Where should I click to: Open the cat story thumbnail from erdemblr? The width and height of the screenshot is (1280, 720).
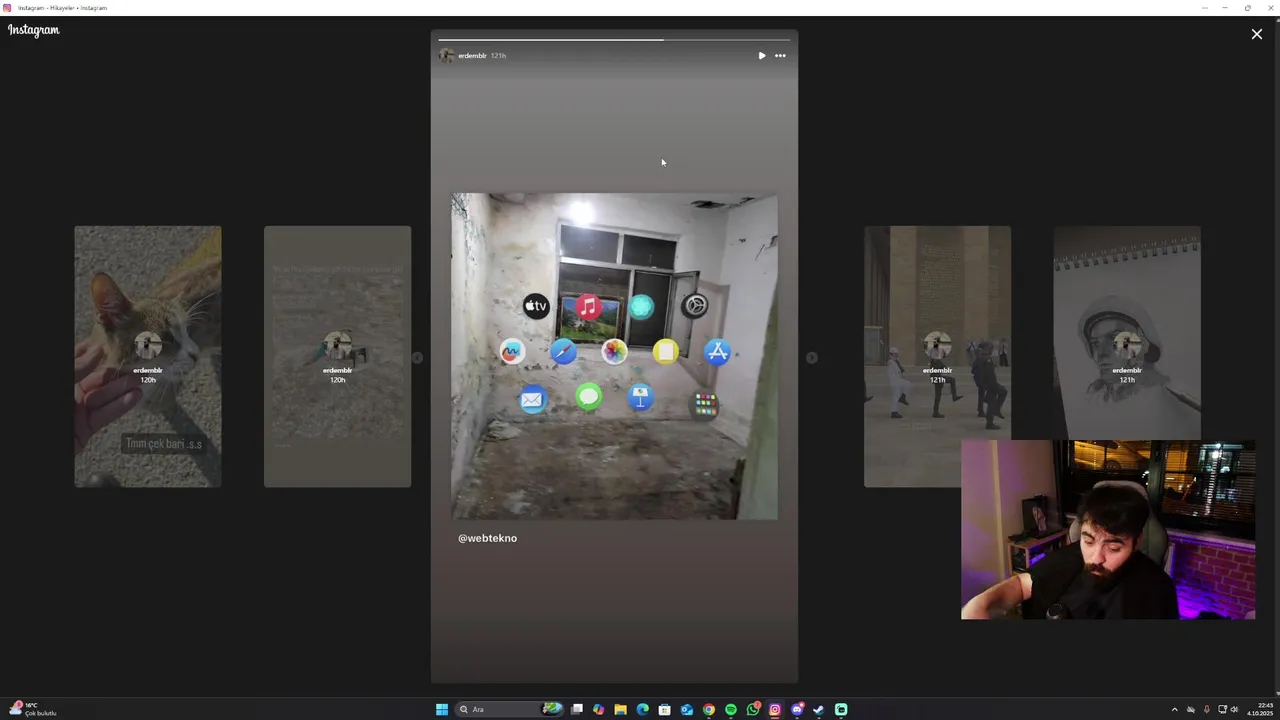pyautogui.click(x=148, y=356)
